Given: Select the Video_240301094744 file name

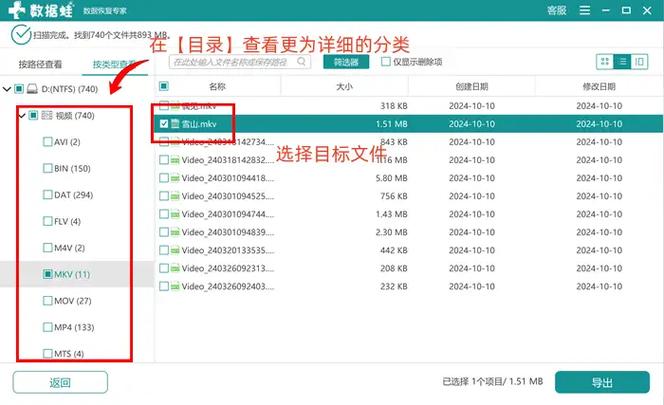Looking at the screenshot, I should tap(228, 214).
